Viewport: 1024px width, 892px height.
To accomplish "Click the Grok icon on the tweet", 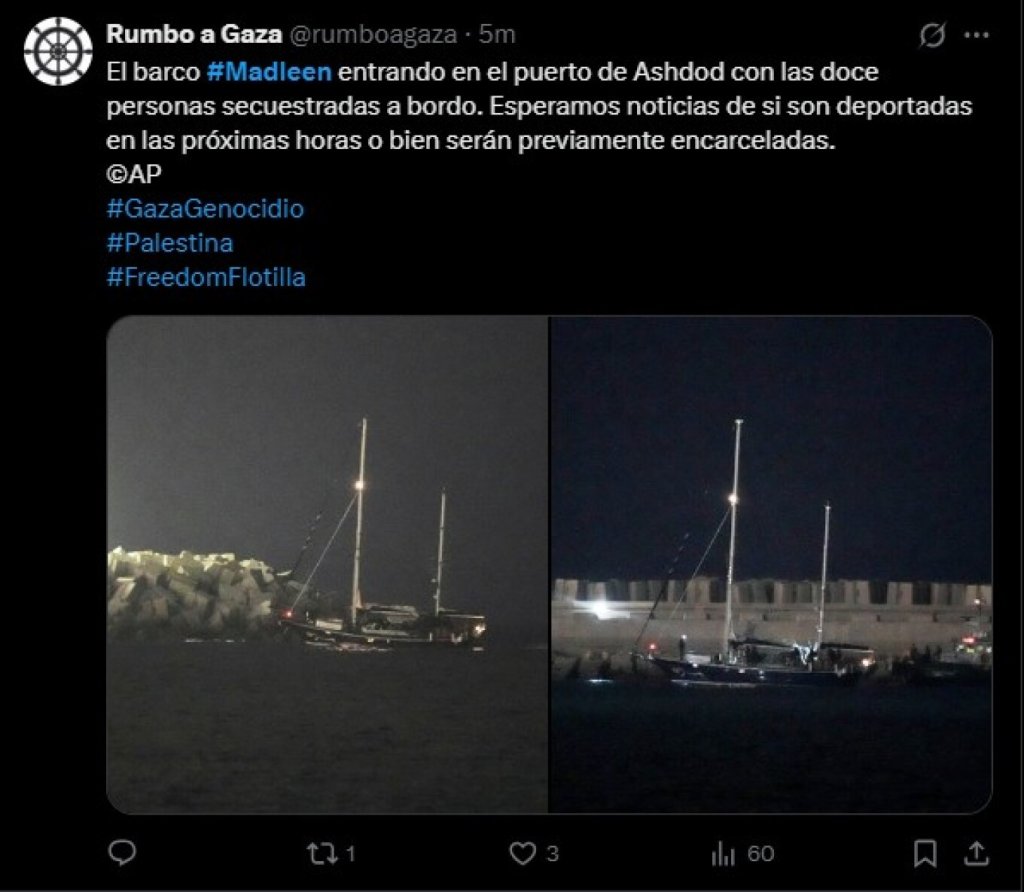I will 932,36.
